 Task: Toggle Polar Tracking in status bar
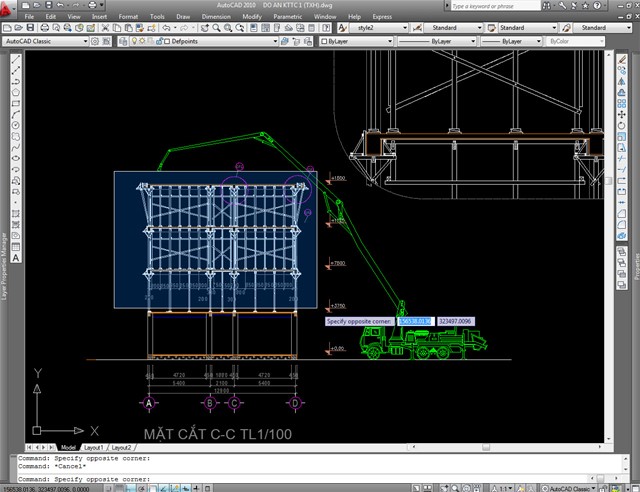(x=141, y=488)
